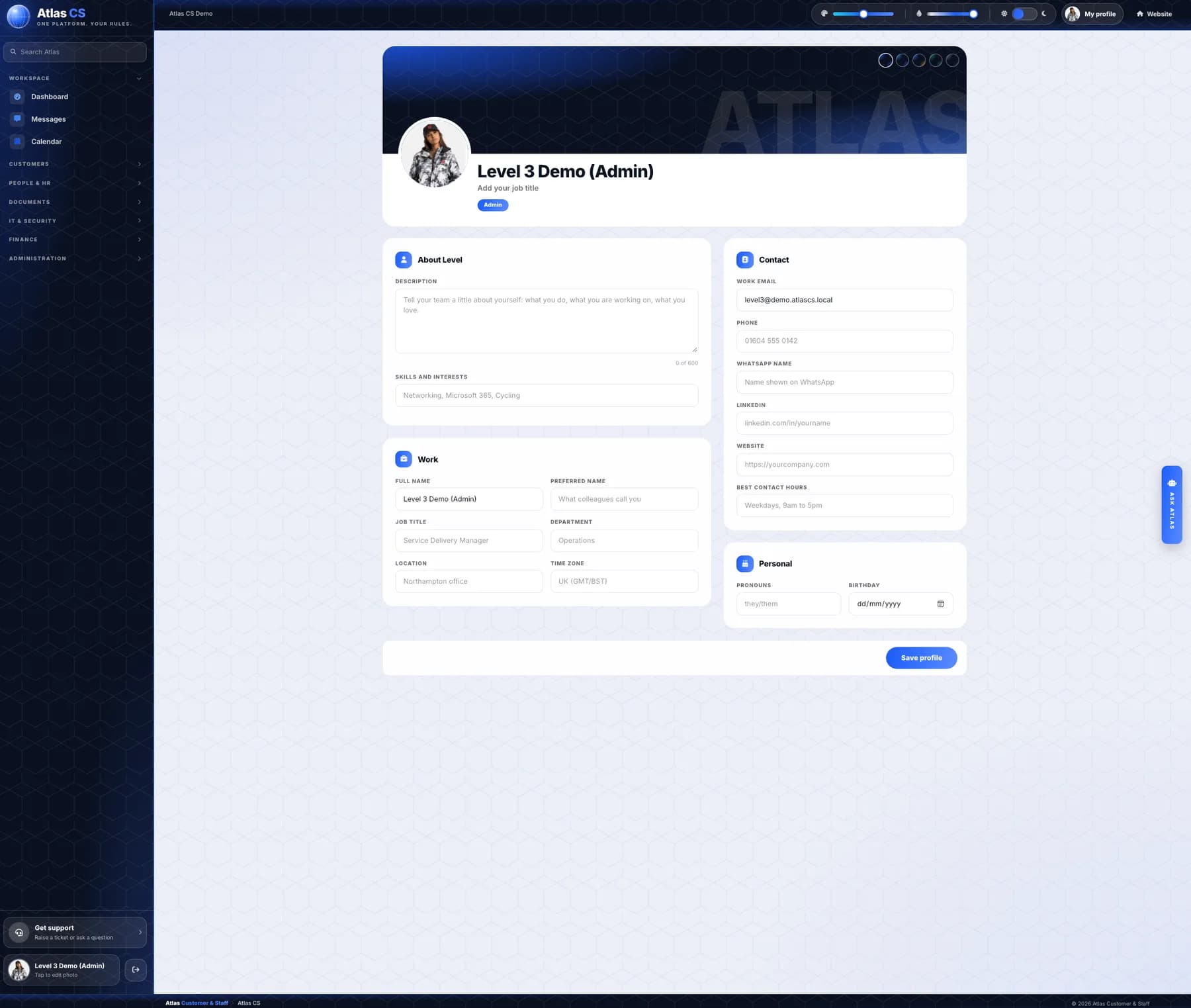Open the Dashboard sidebar icon

point(18,97)
